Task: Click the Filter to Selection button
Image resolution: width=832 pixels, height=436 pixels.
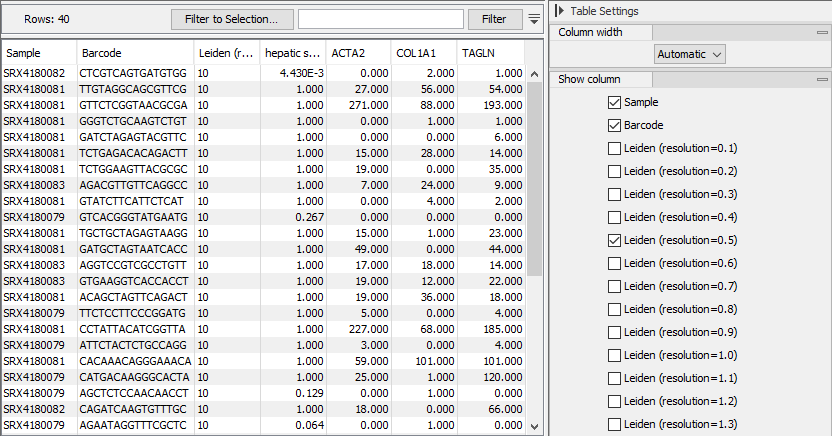Action: coord(232,19)
